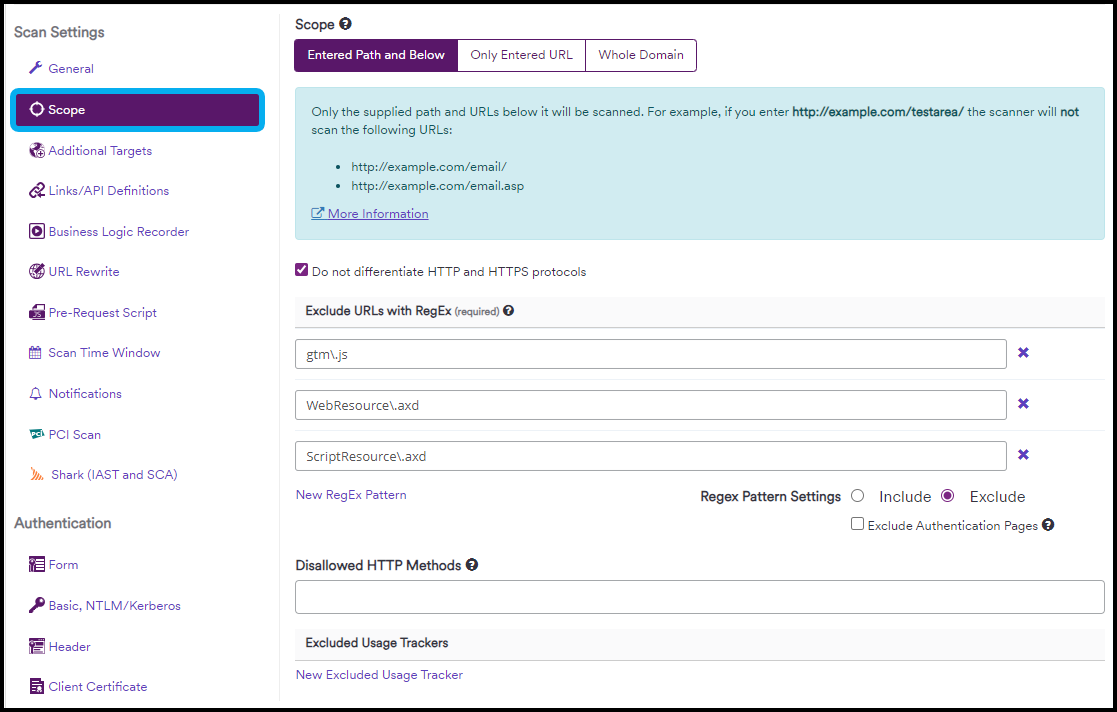Open Shark (IAST and SCA) settings
Image resolution: width=1117 pixels, height=712 pixels.
113,475
